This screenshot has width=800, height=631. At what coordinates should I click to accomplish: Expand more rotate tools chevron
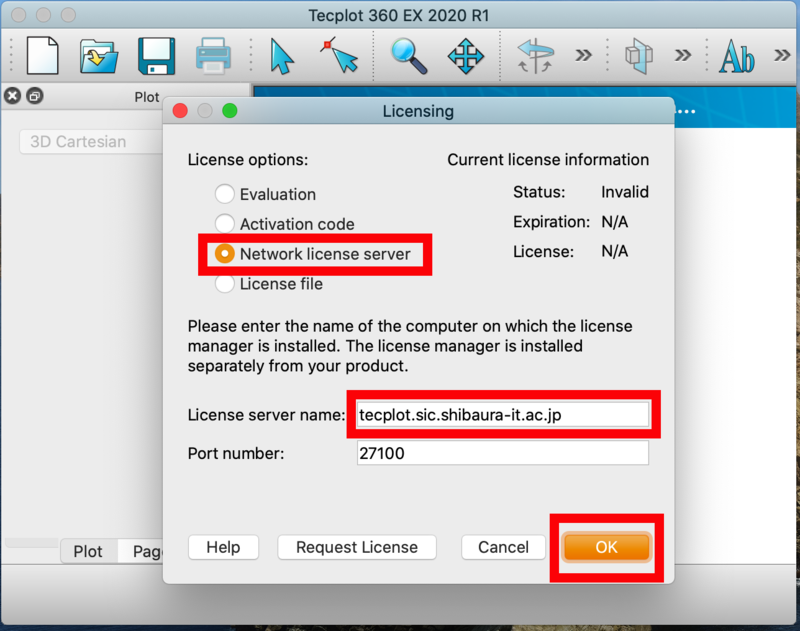(x=583, y=55)
